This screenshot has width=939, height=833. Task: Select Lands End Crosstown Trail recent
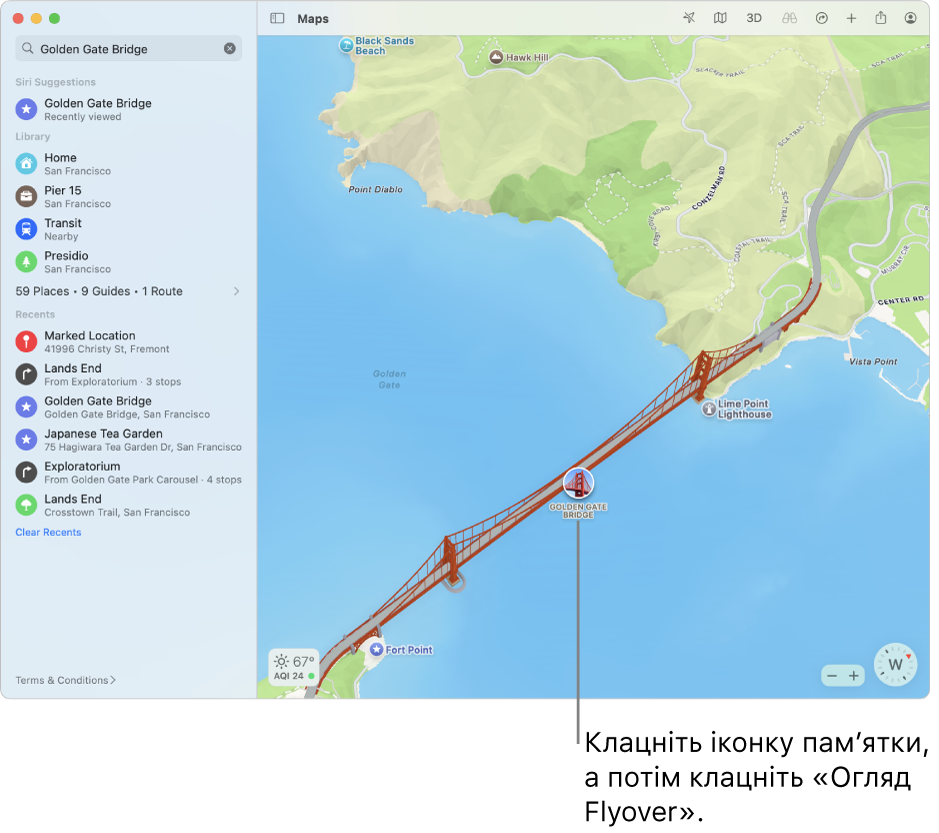(x=129, y=505)
